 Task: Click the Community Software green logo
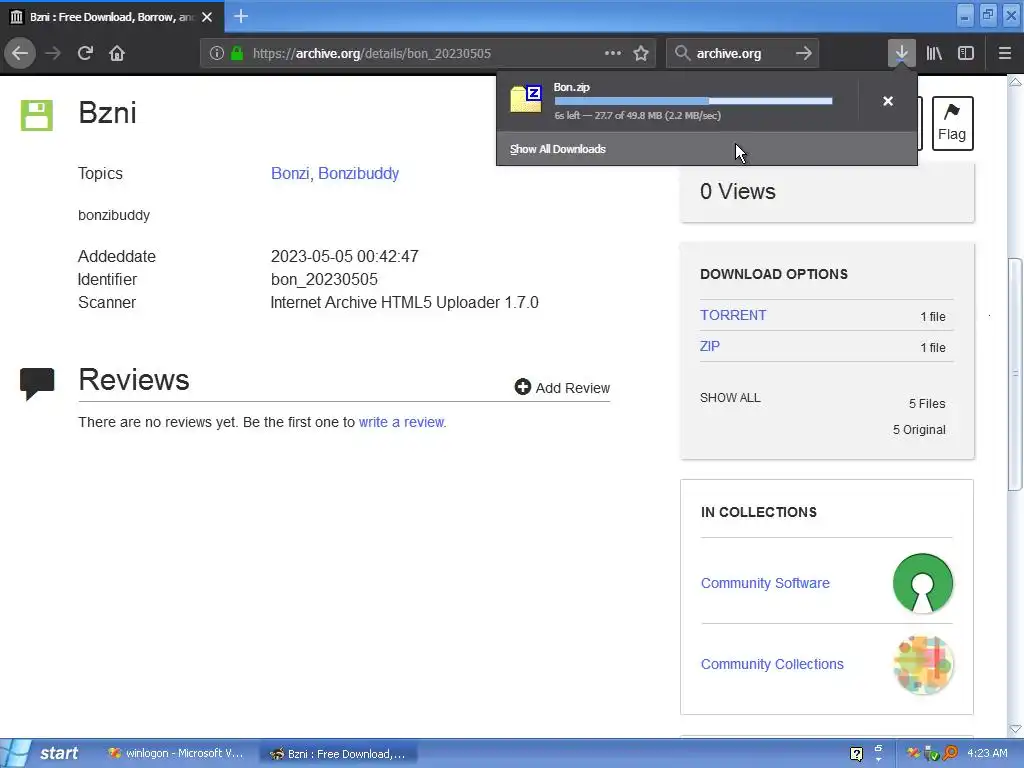pyautogui.click(x=923, y=583)
